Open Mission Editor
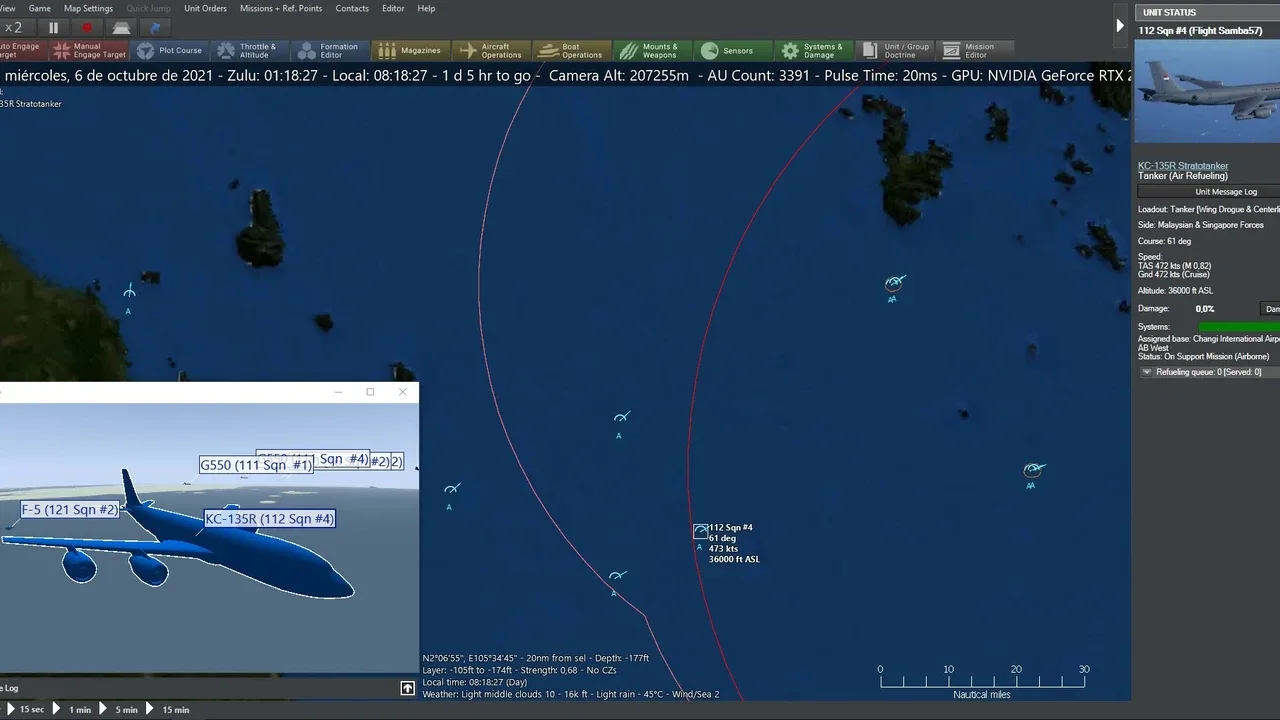The height and width of the screenshot is (720, 1280). 968,50
